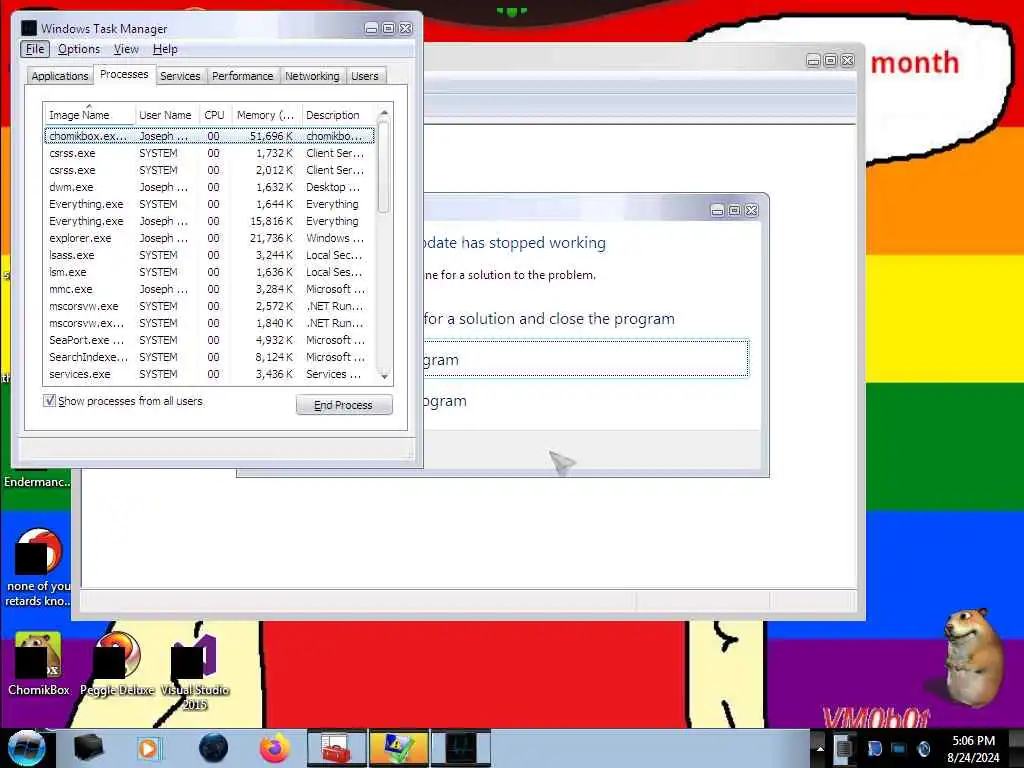The height and width of the screenshot is (768, 1024).
Task: Open the Peggle Deluxe desktop shortcut
Action: point(118,664)
